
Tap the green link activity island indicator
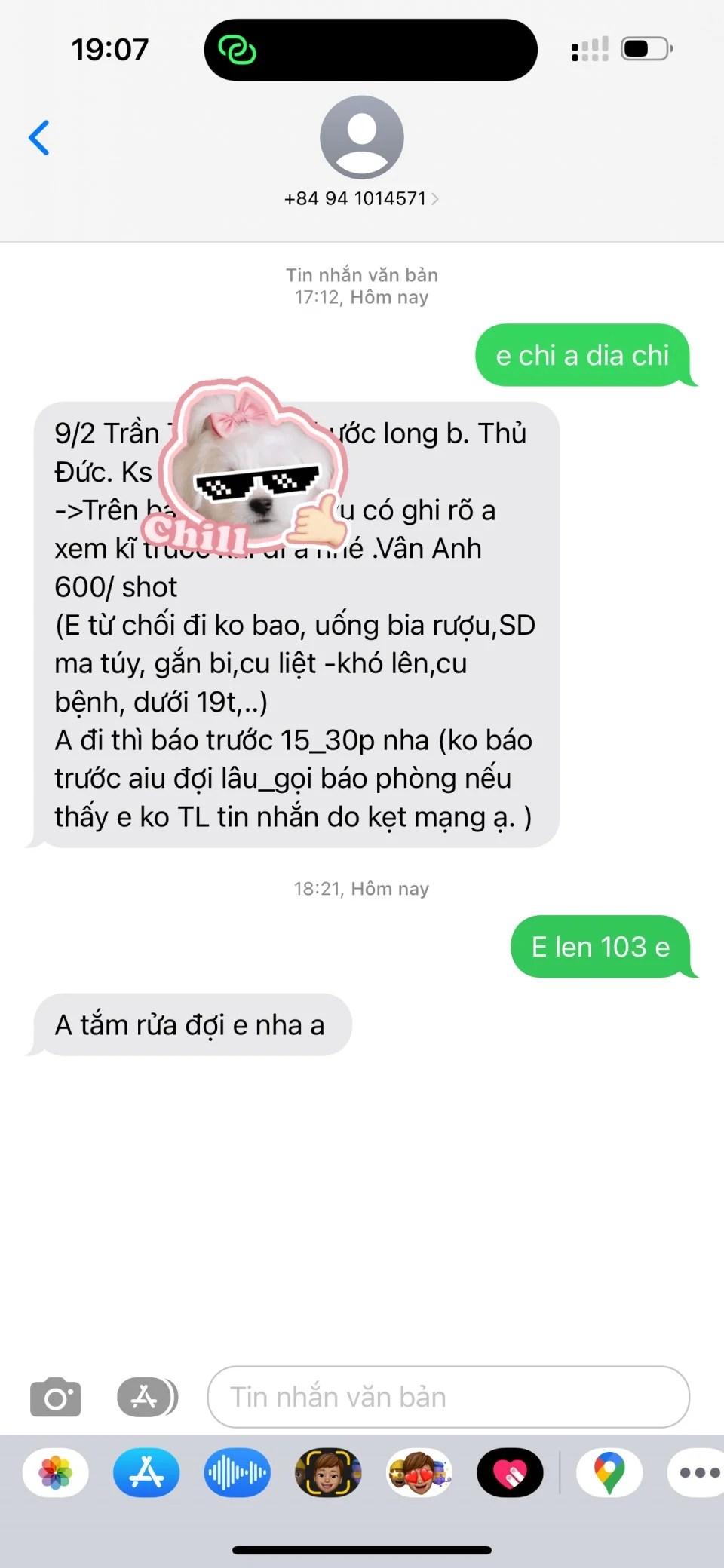pyautogui.click(x=238, y=51)
